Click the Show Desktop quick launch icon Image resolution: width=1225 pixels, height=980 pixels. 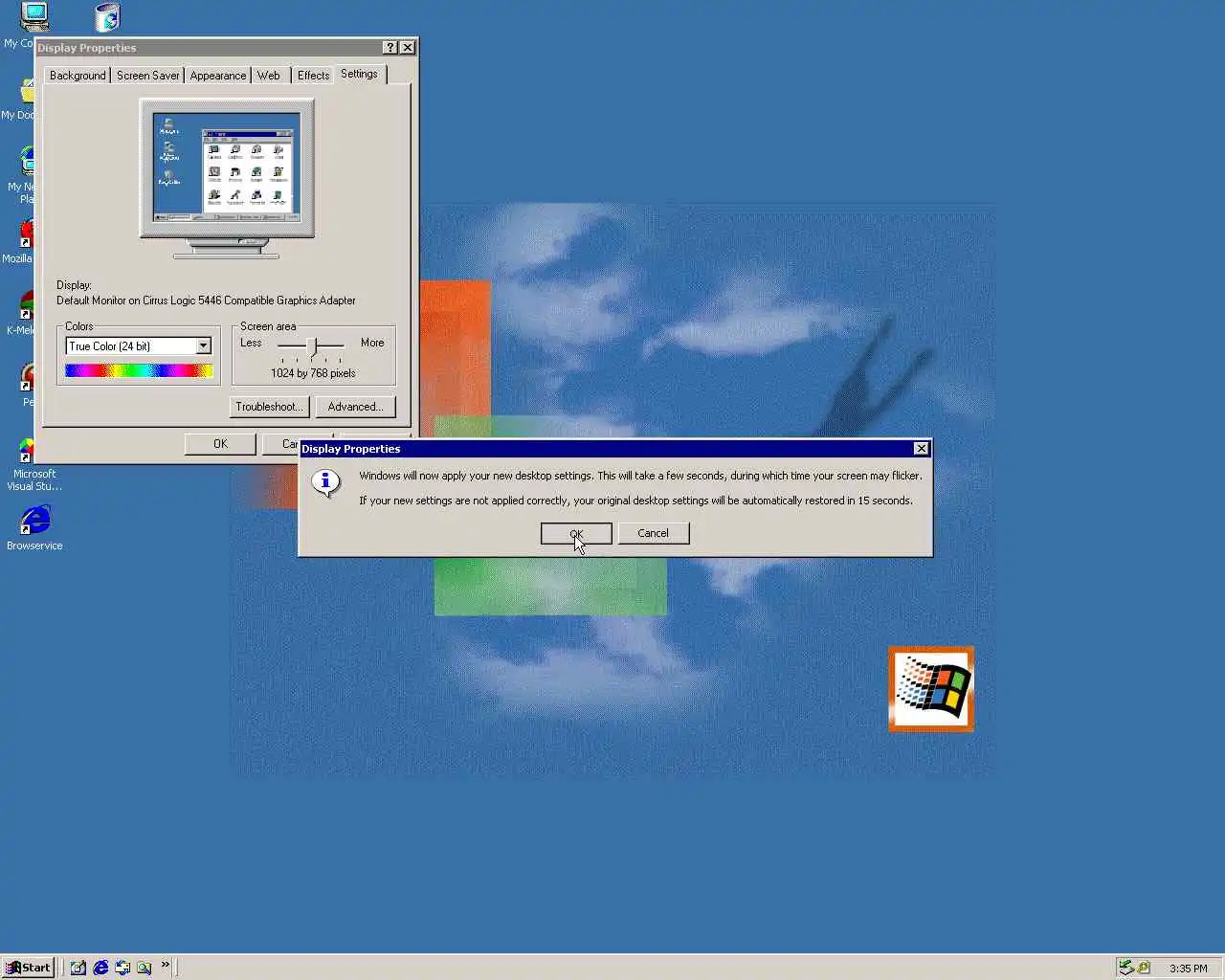point(78,968)
